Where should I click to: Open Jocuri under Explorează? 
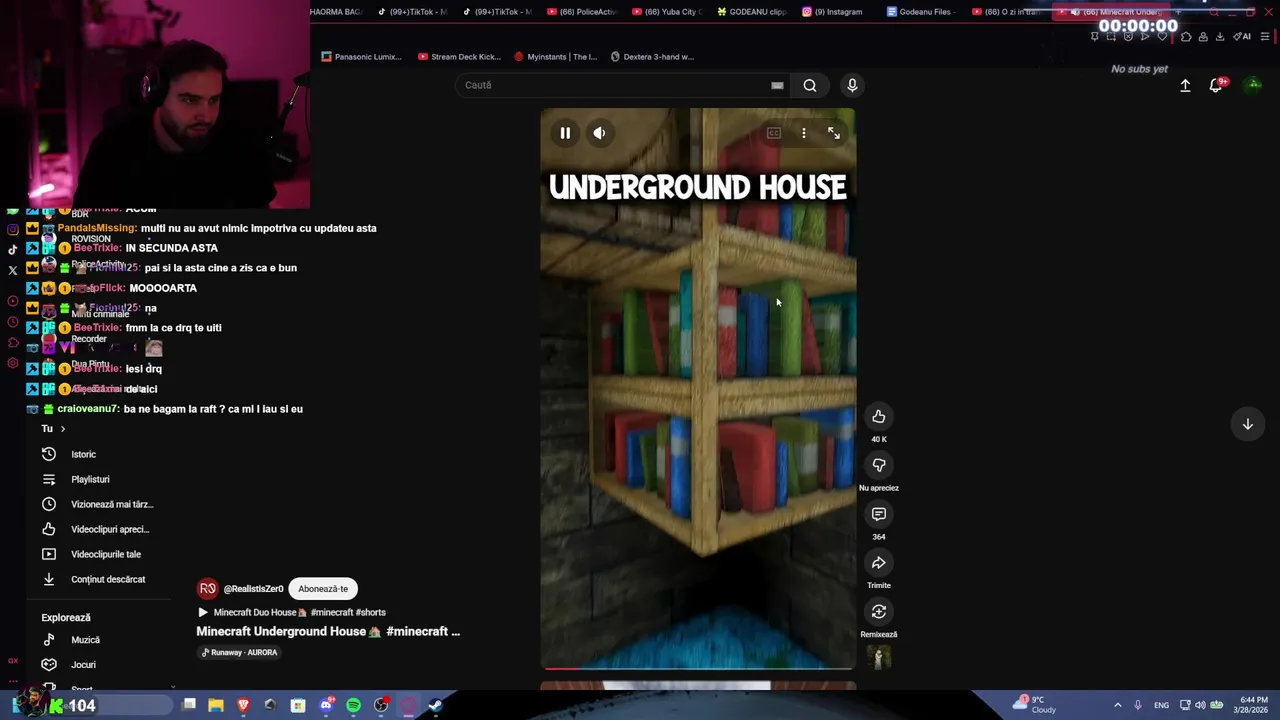pyautogui.click(x=83, y=665)
